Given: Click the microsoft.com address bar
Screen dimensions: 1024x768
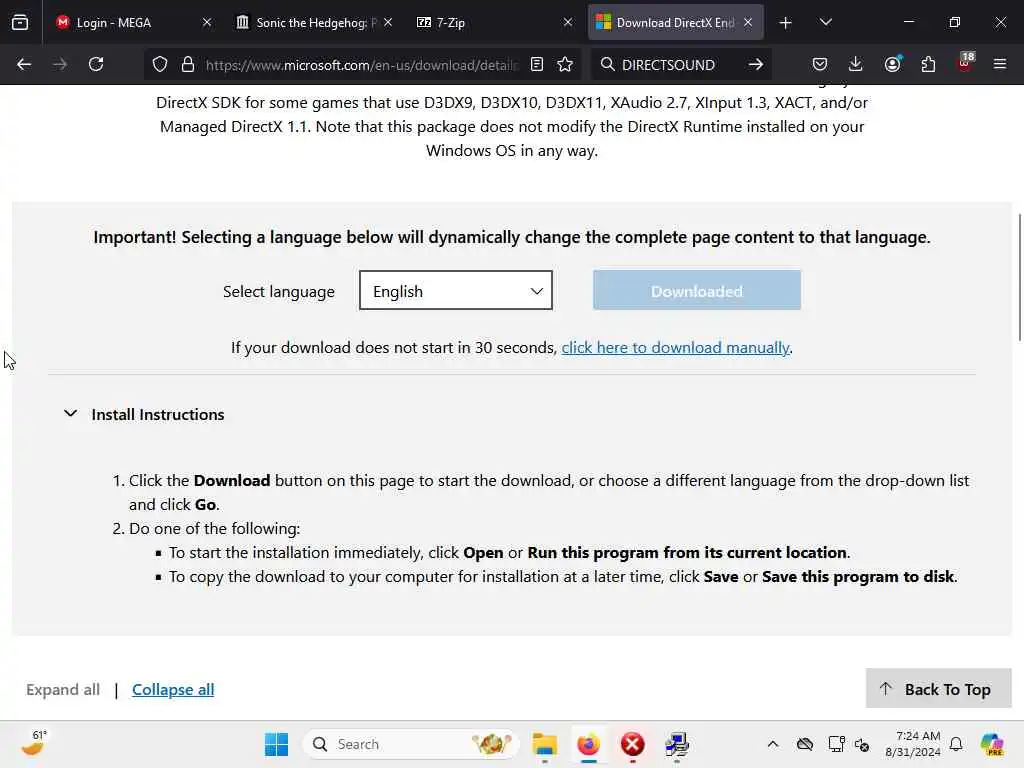Looking at the screenshot, I should 361,65.
